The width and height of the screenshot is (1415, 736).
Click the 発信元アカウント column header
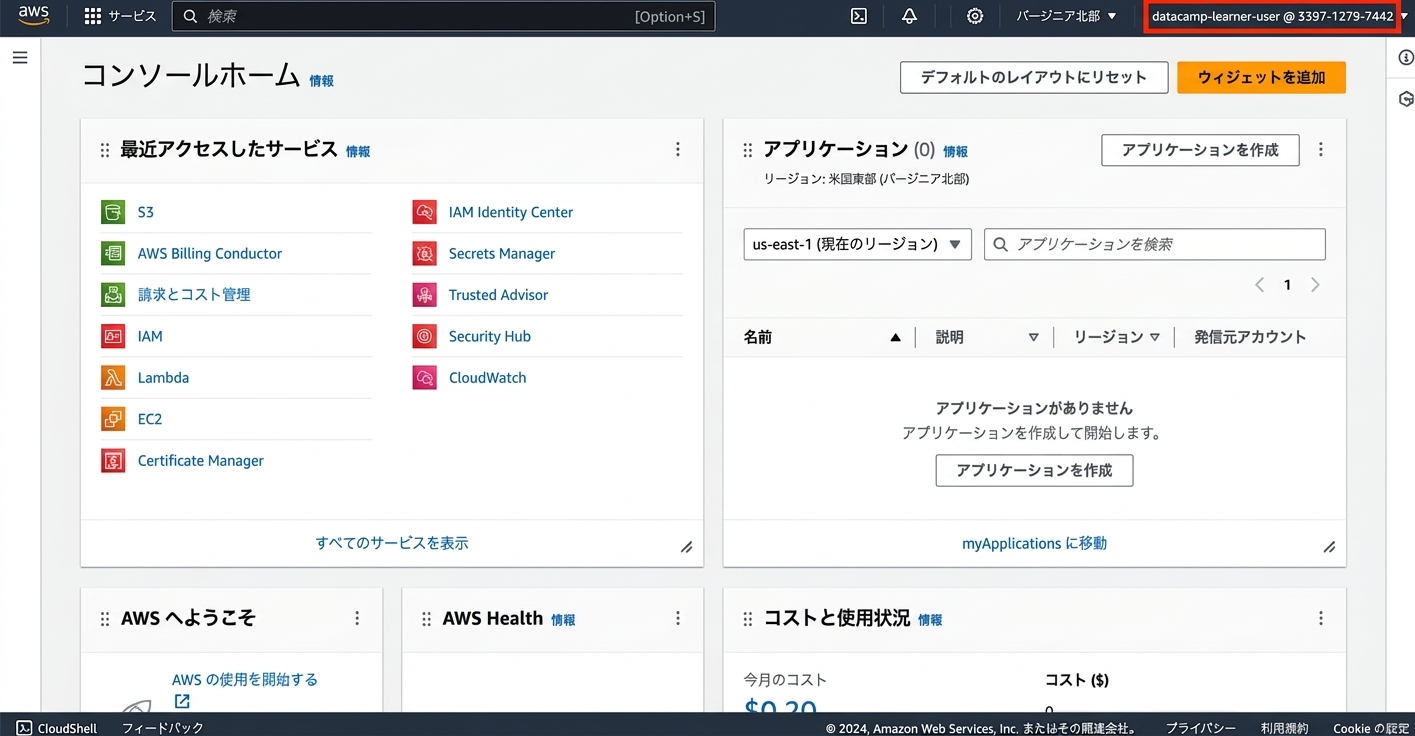1250,337
